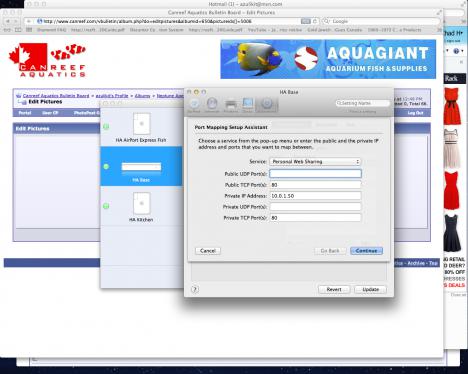Screen dimensions: 468x374
Task: Open the AquaGiant banner advertisement
Action: click(x=328, y=59)
